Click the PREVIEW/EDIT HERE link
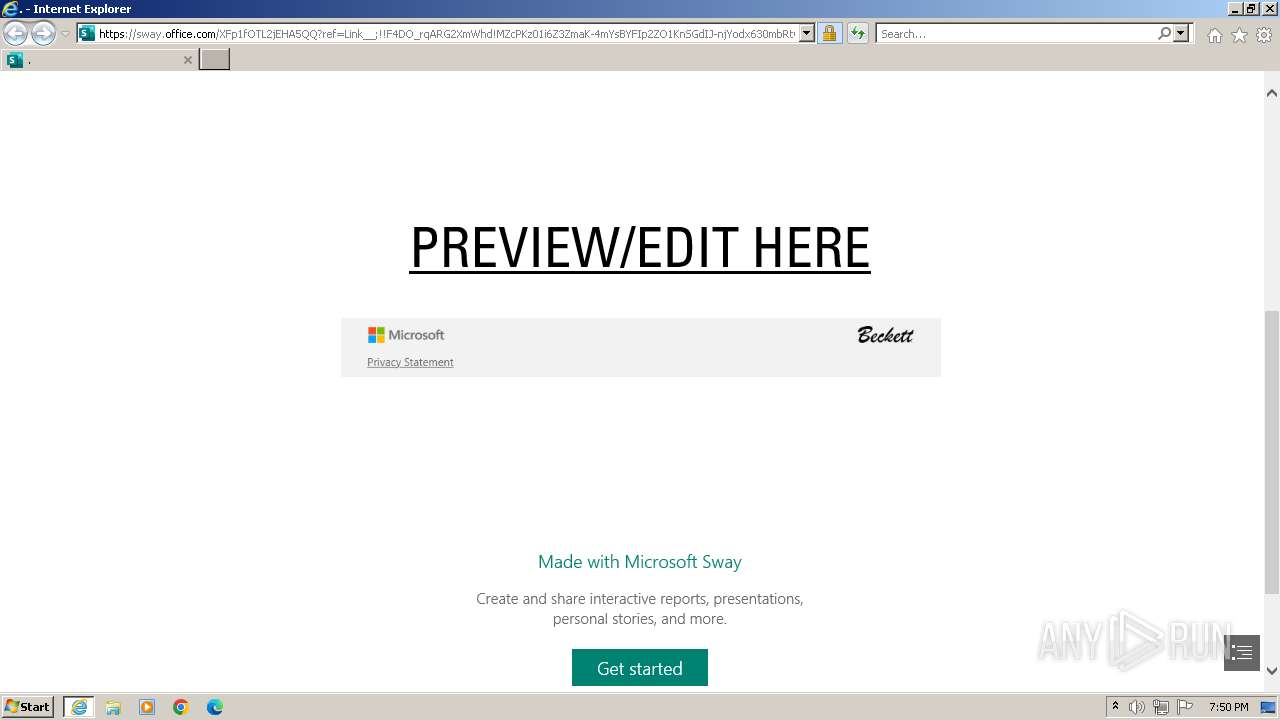 (x=640, y=247)
